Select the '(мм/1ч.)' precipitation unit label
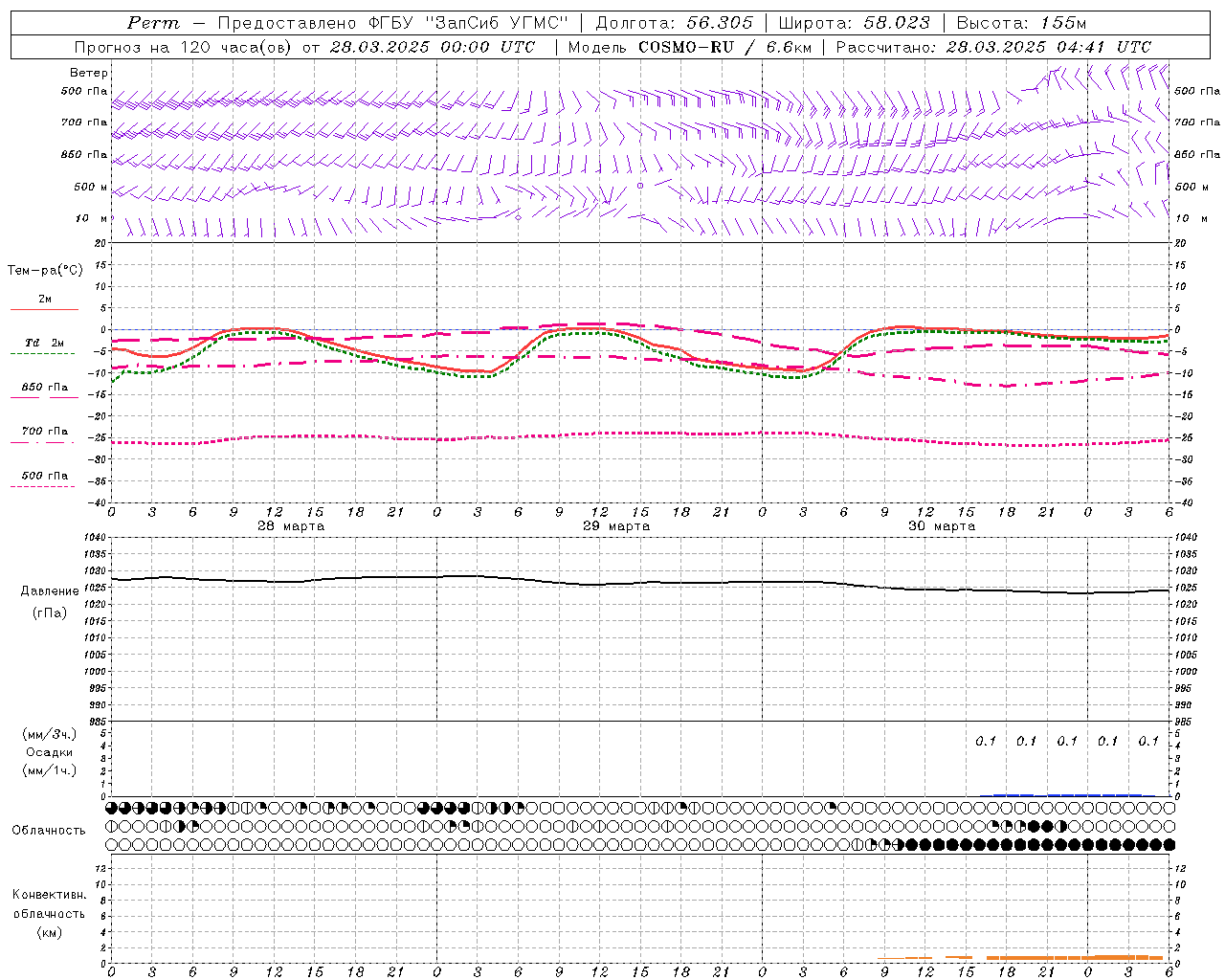 coord(50,770)
